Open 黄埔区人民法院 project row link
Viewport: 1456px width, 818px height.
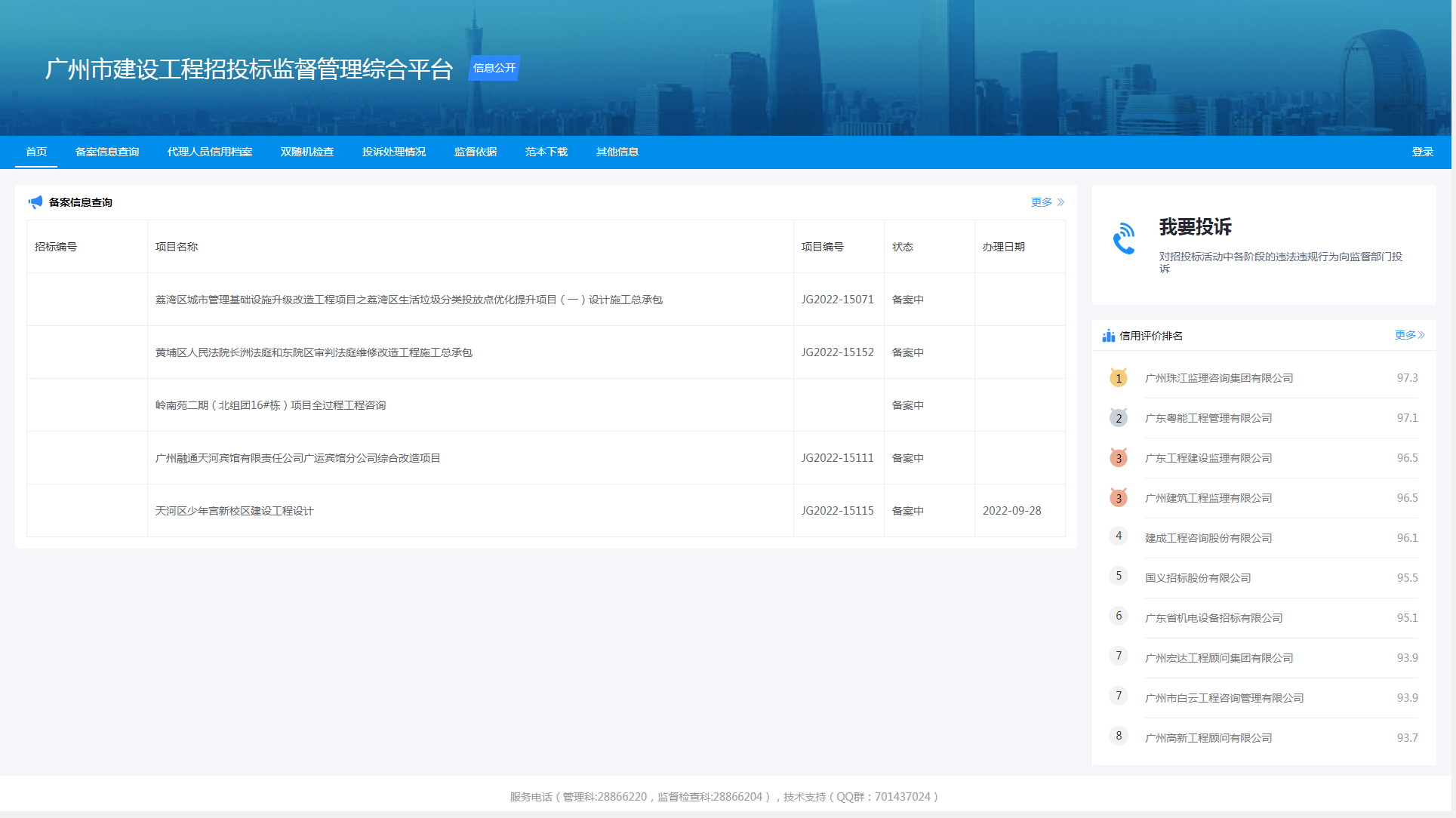click(313, 352)
